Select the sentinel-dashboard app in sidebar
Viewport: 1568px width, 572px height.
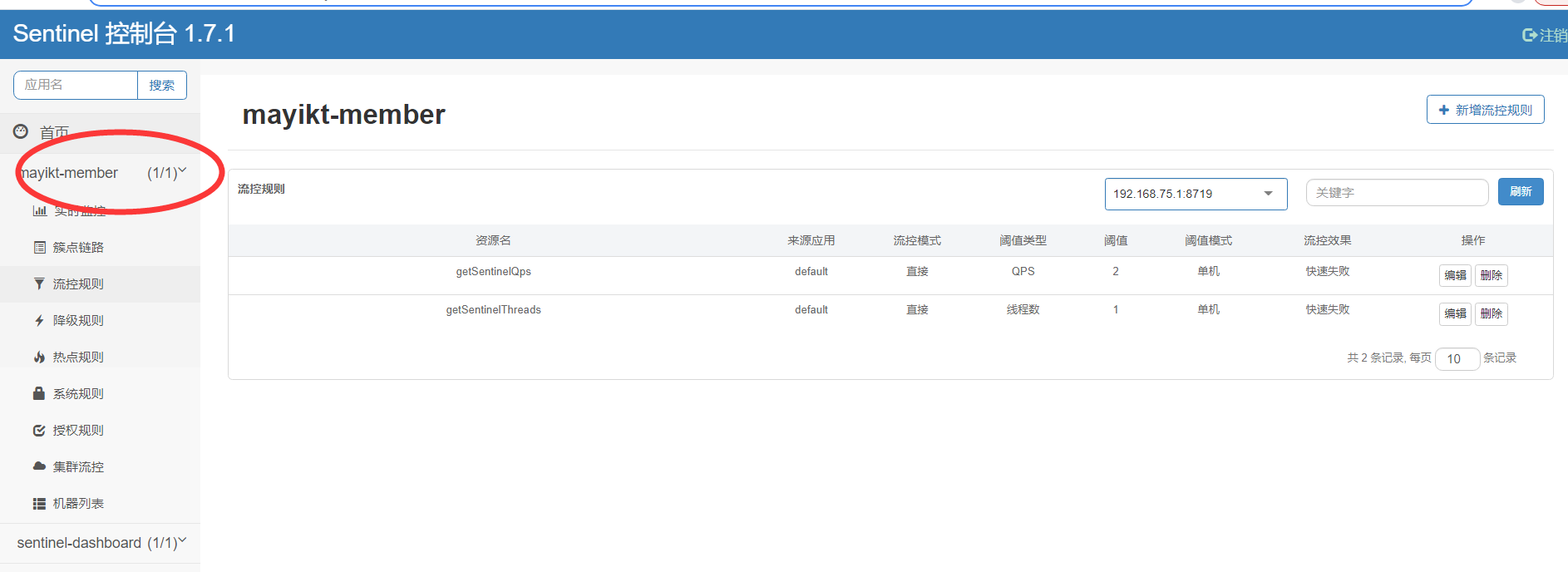pos(100,543)
